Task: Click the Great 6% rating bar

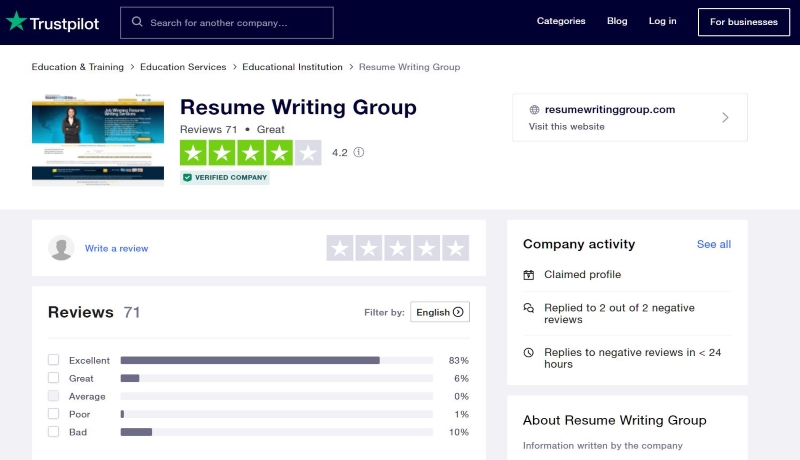Action: 277,378
